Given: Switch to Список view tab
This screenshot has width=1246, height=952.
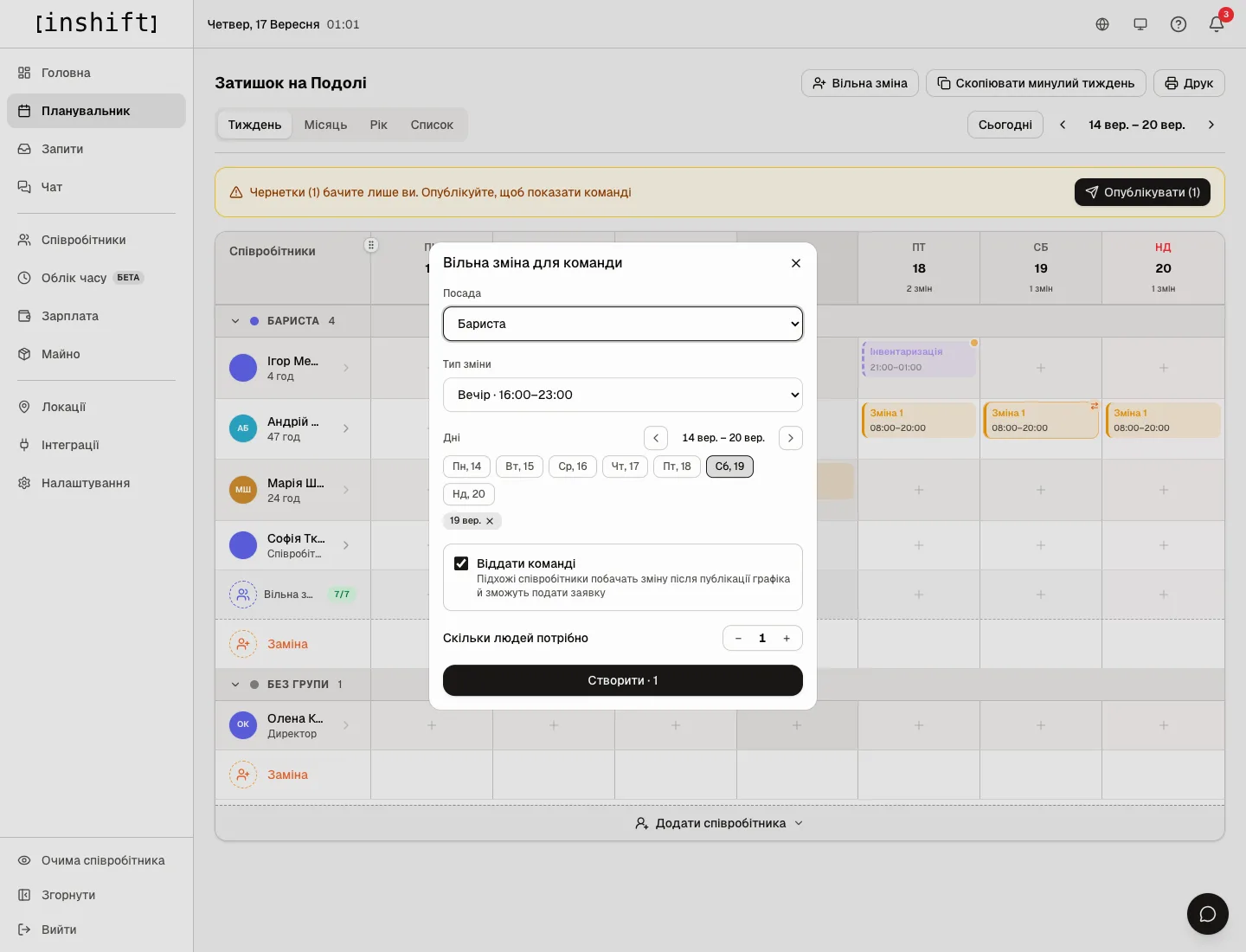Looking at the screenshot, I should click(432, 125).
